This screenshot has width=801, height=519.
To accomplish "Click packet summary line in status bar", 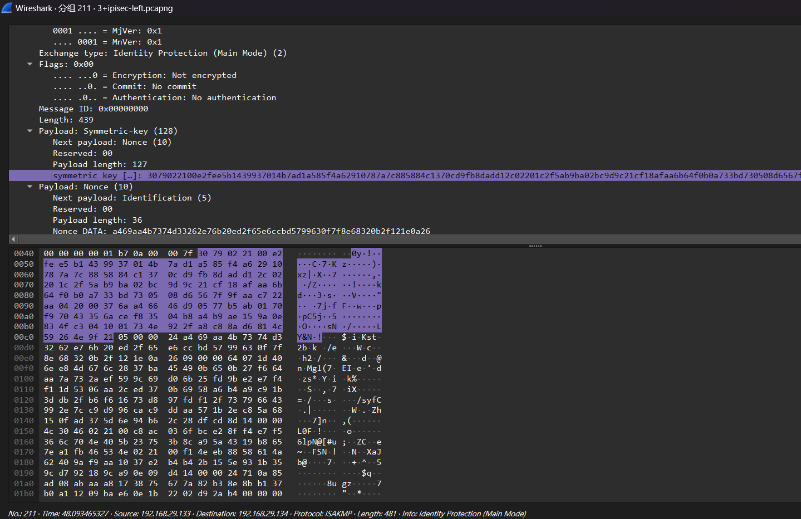I will (267, 513).
